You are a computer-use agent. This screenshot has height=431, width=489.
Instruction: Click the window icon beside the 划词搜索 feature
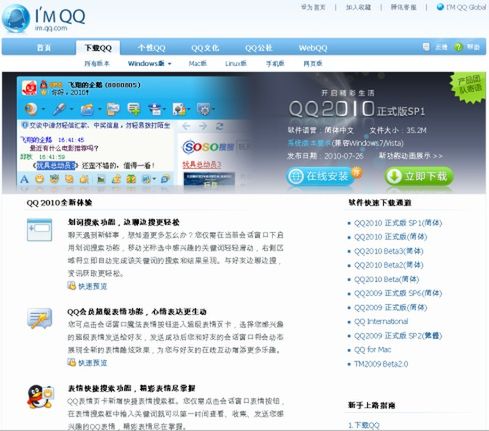pos(39,230)
